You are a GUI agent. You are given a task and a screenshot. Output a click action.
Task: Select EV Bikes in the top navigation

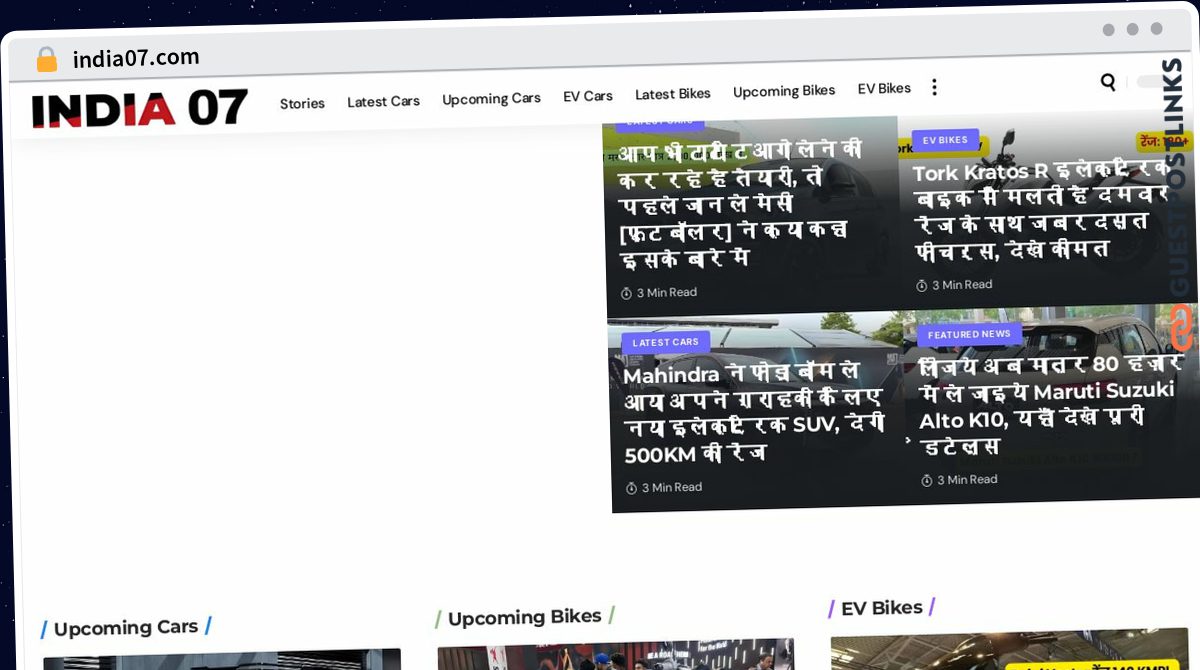tap(884, 88)
